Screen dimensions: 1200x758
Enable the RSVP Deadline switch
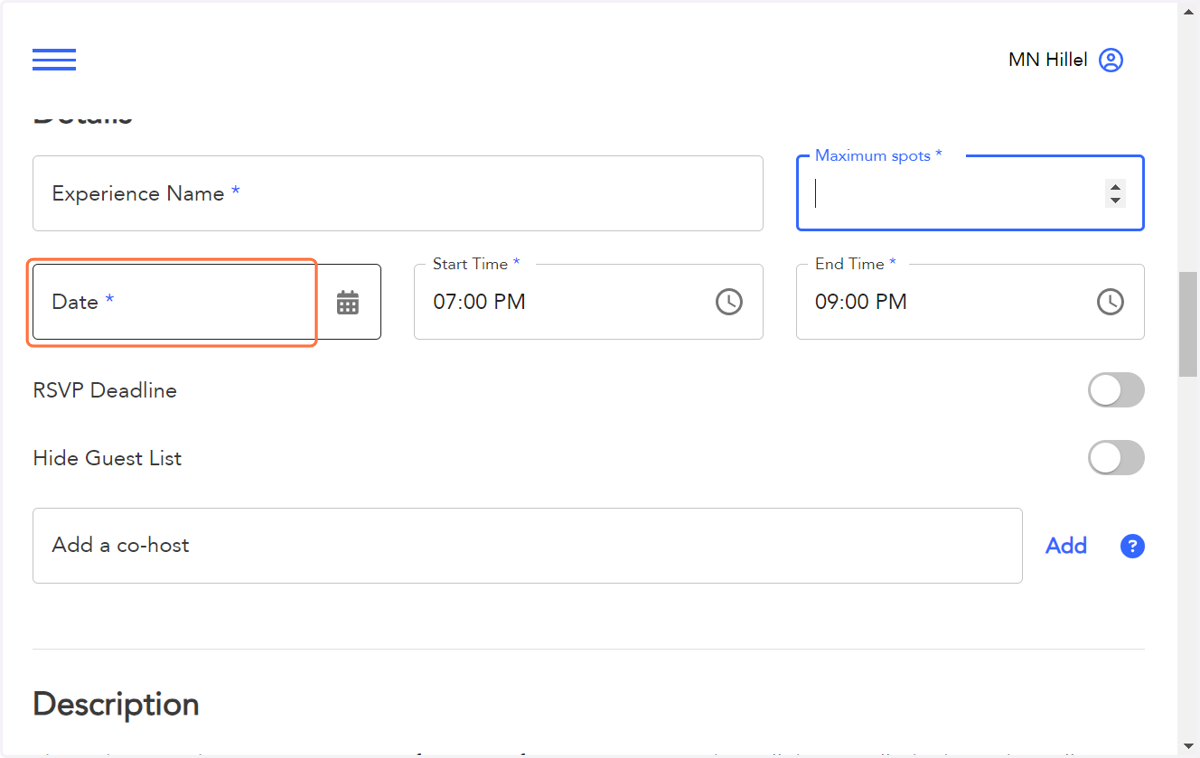click(x=1116, y=390)
